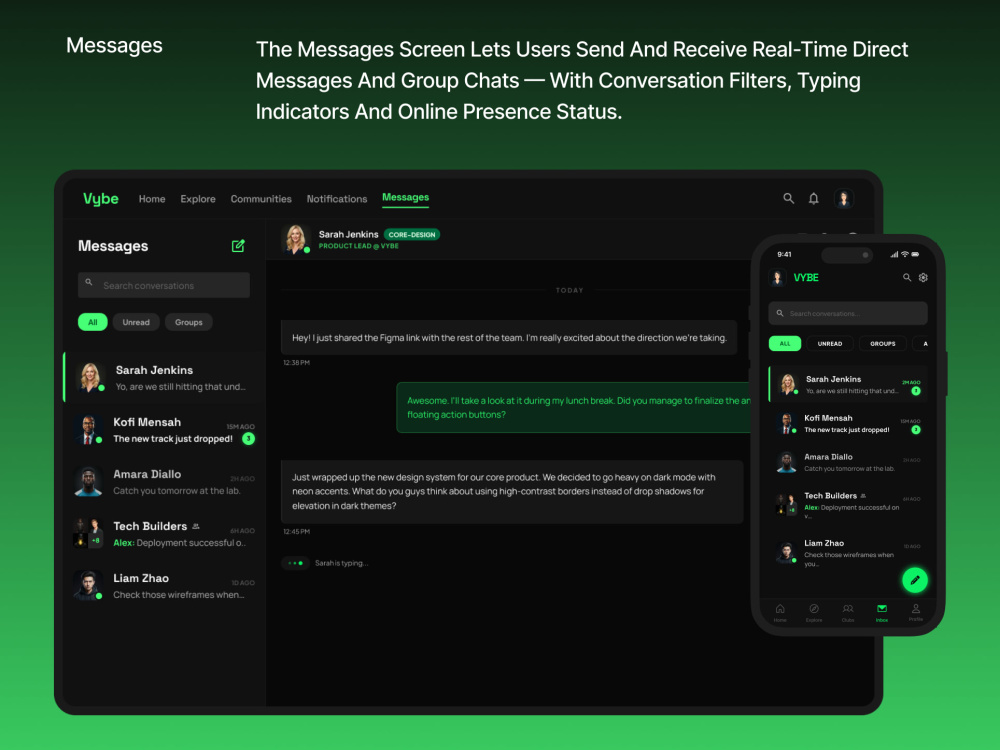This screenshot has height=750, width=1000.
Task: Click Tech Builders group avatar on phone
Action: point(786,503)
